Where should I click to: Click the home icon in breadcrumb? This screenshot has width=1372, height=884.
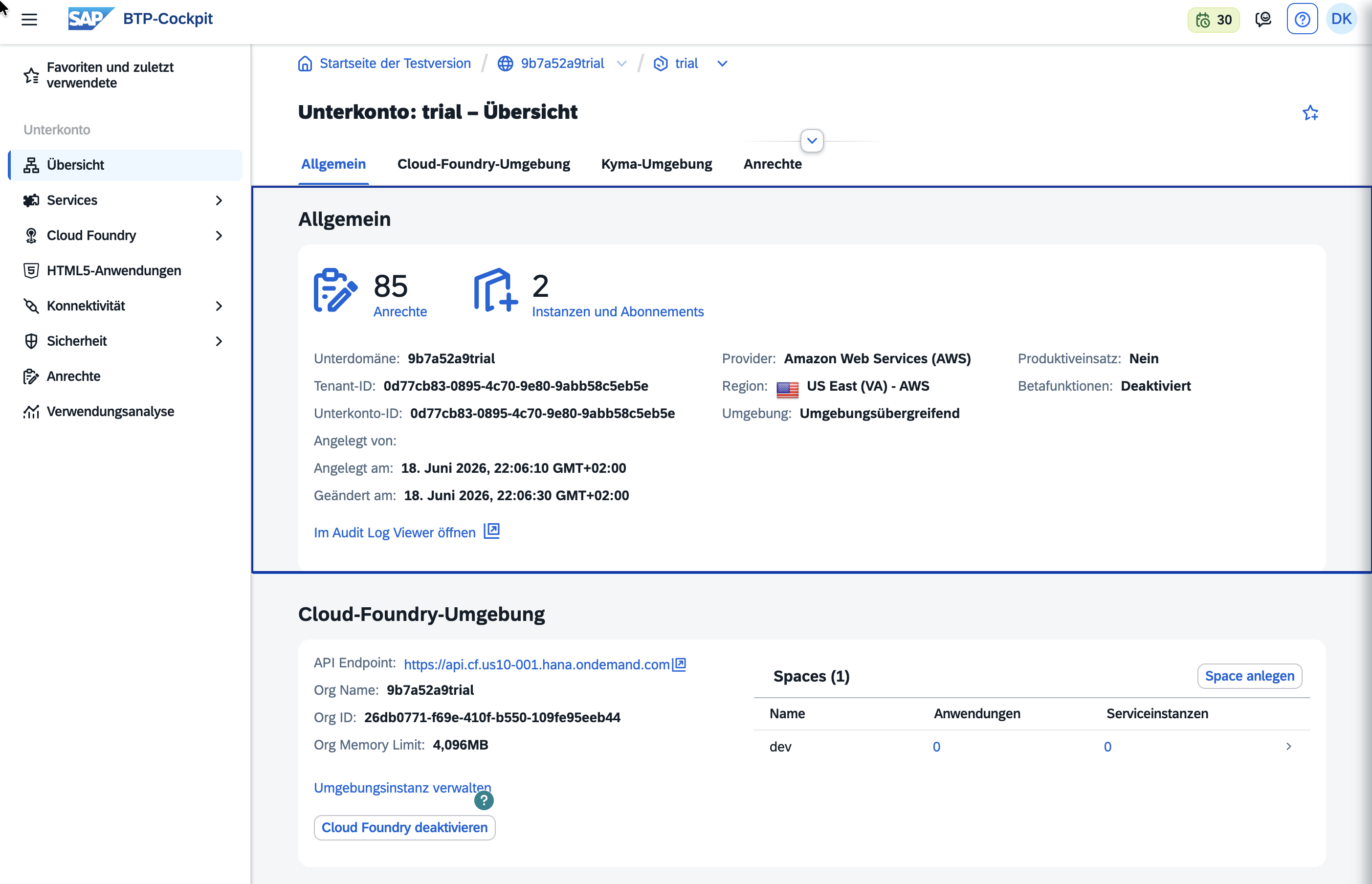pyautogui.click(x=305, y=63)
